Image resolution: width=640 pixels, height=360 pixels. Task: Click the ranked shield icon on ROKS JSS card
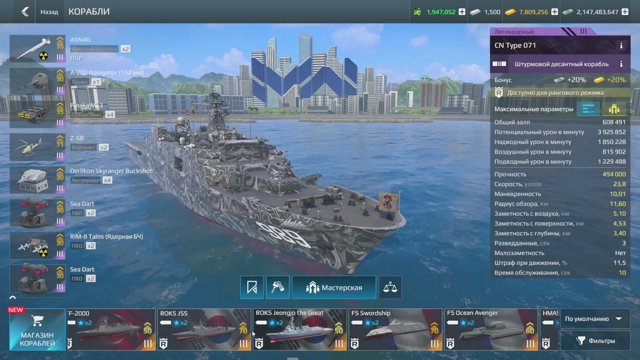(163, 344)
